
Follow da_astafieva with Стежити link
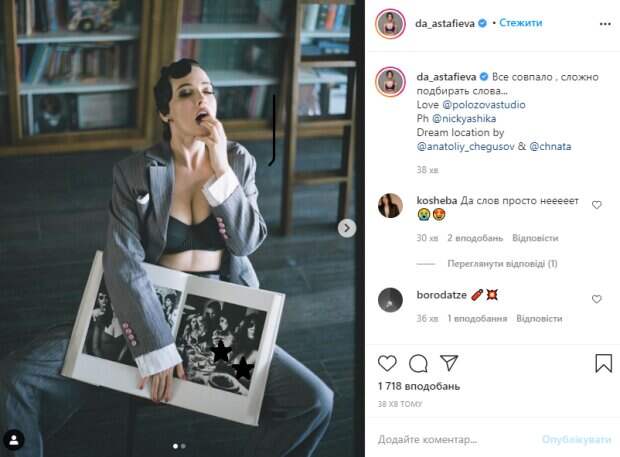[x=520, y=23]
